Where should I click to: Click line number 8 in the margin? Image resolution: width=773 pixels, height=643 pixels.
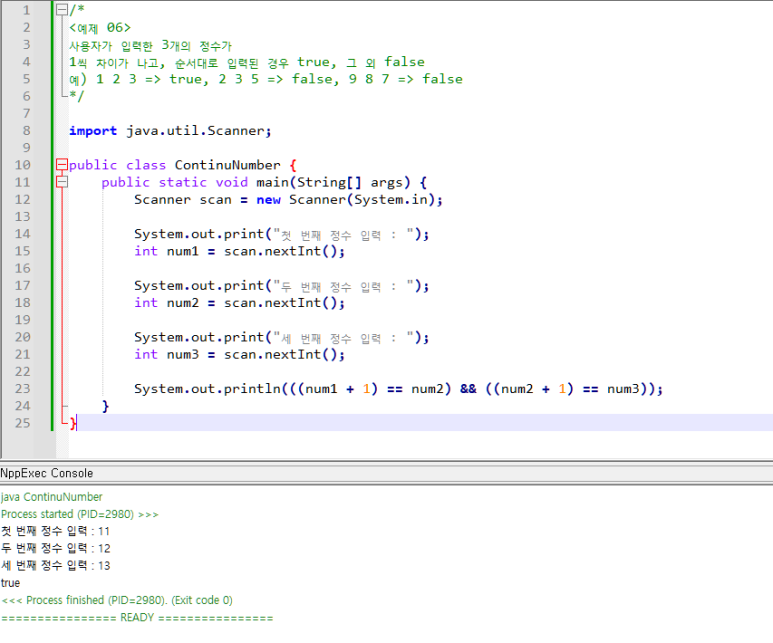pos(26,131)
